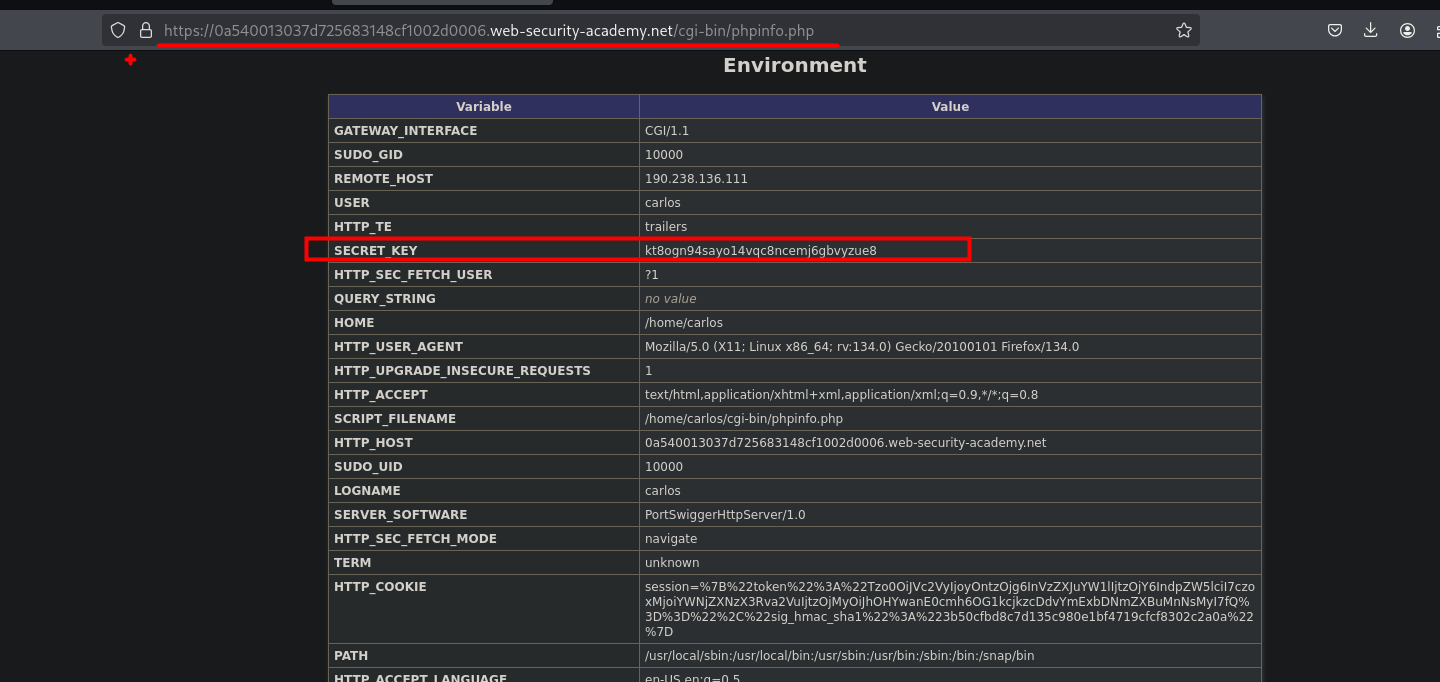Click the Environment section heading
Image resolution: width=1440 pixels, height=682 pixels.
794,65
